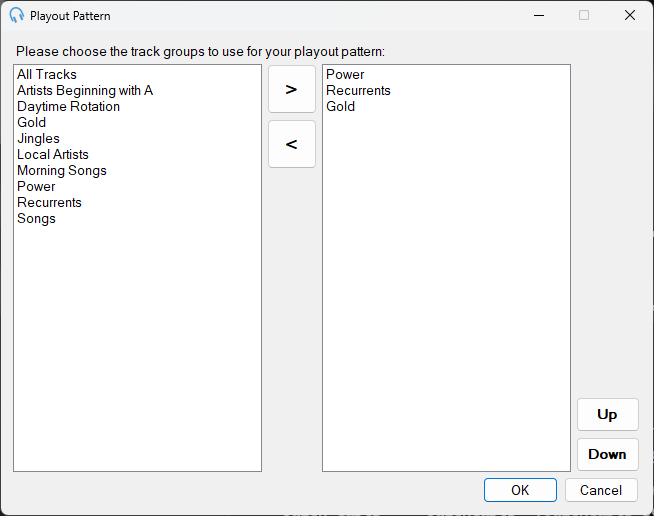Confirm the pattern with OK

click(x=520, y=490)
